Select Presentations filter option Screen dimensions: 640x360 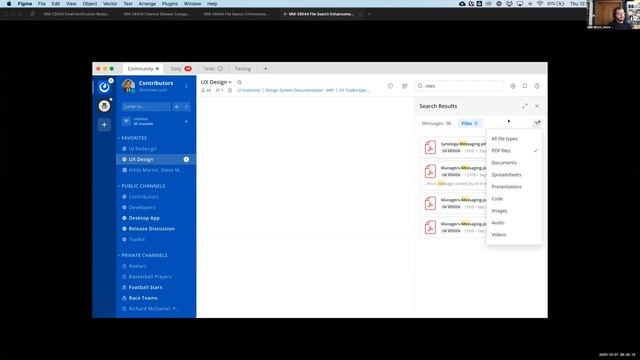[x=514, y=187]
